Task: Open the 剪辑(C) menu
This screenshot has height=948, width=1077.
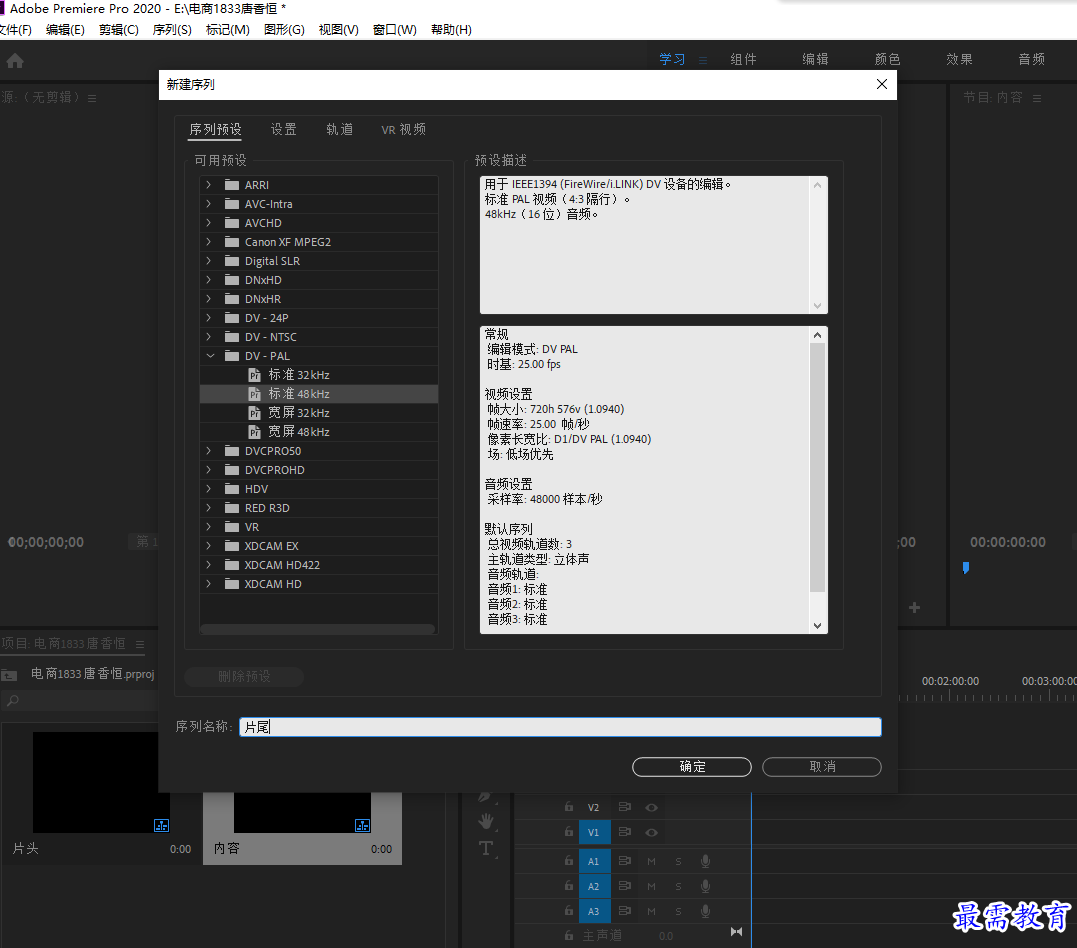Action: (x=118, y=30)
